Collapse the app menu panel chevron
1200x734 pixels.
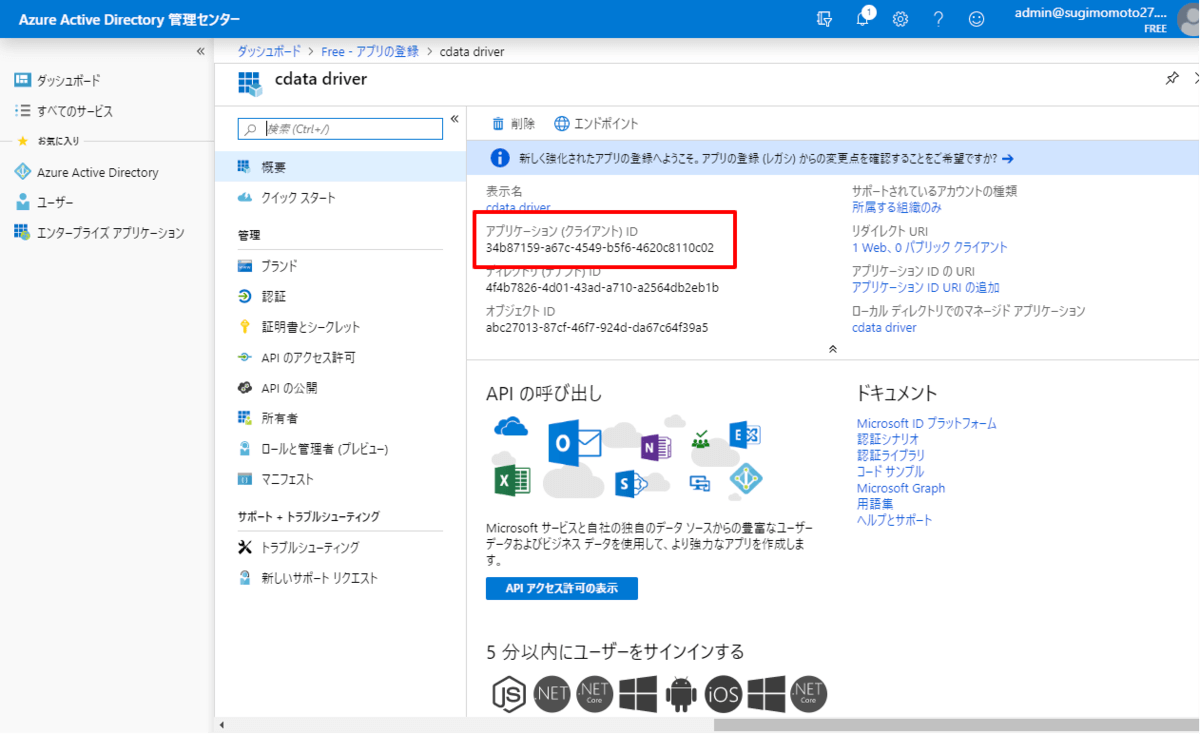coord(454,119)
